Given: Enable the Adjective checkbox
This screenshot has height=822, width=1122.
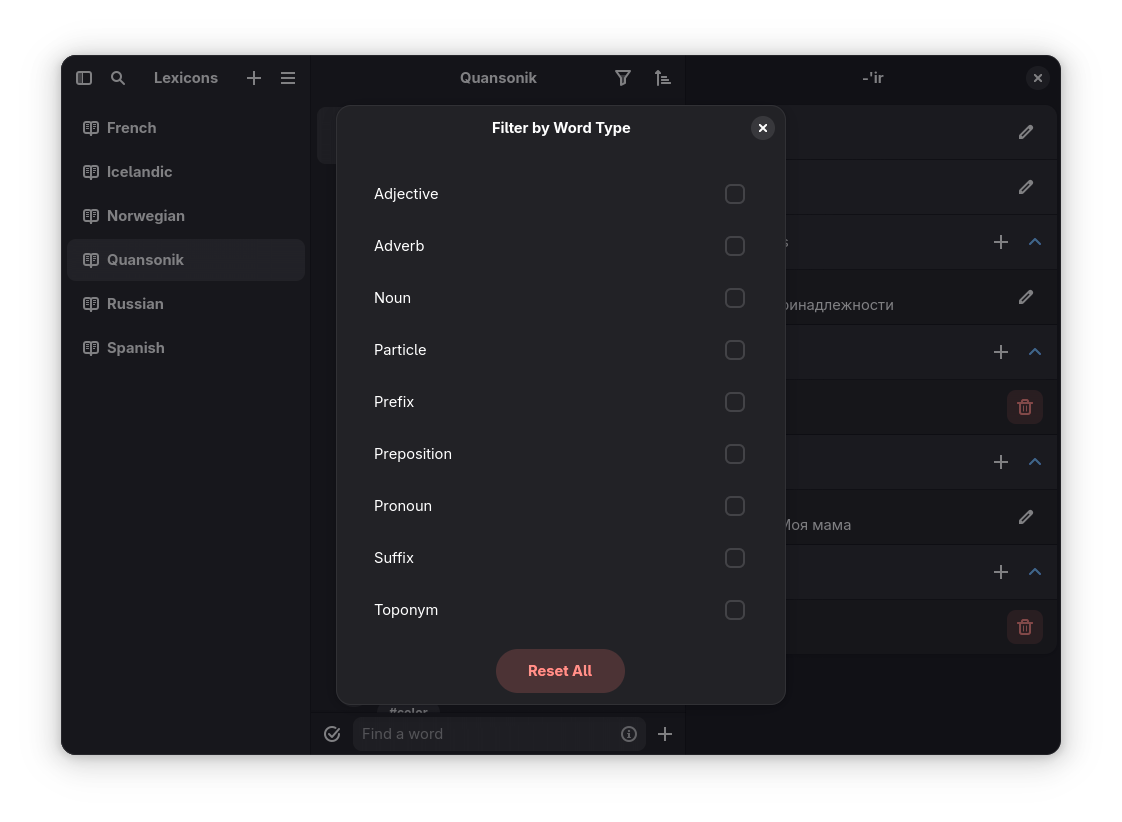Looking at the screenshot, I should click(x=735, y=194).
